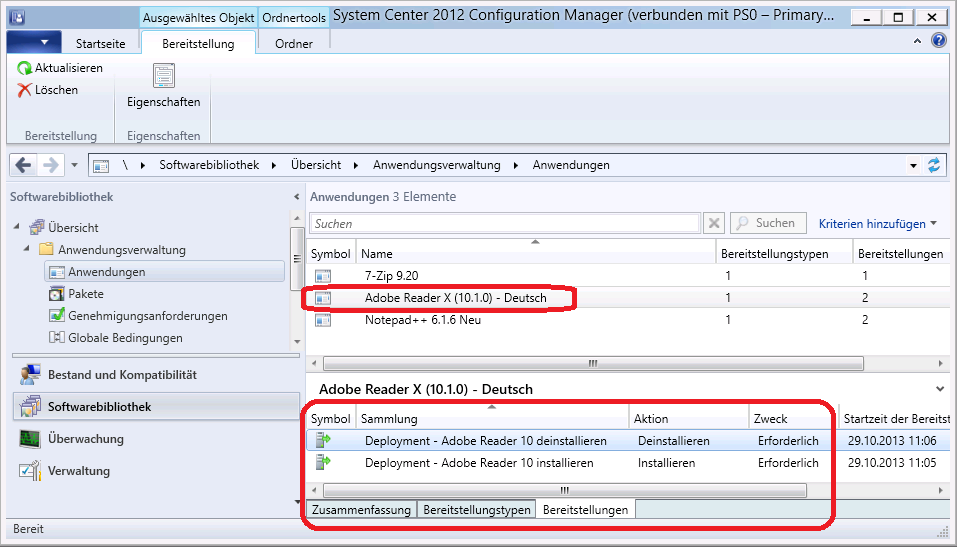
Task: Click the Verwaltung workspace icon
Action: [30, 471]
